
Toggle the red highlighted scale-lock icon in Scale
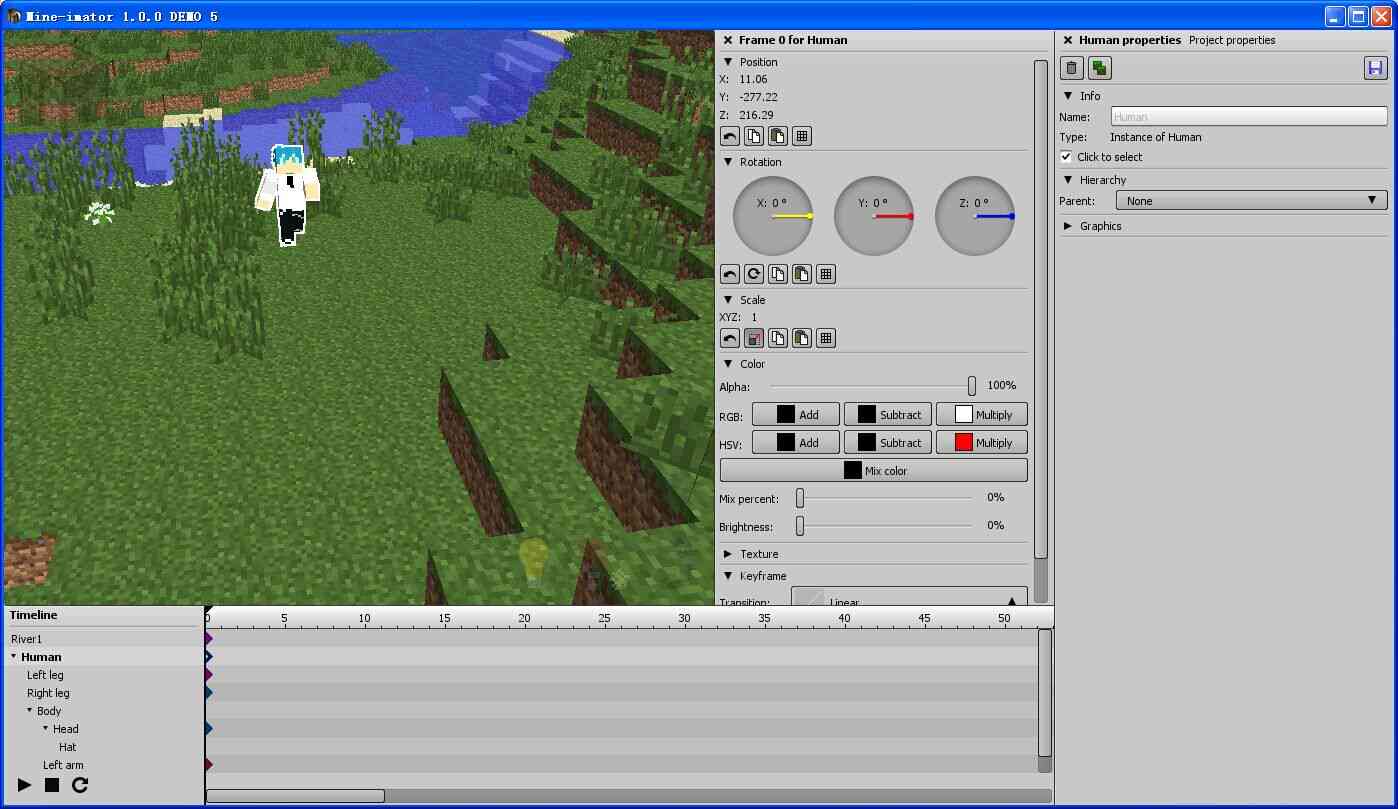point(754,338)
